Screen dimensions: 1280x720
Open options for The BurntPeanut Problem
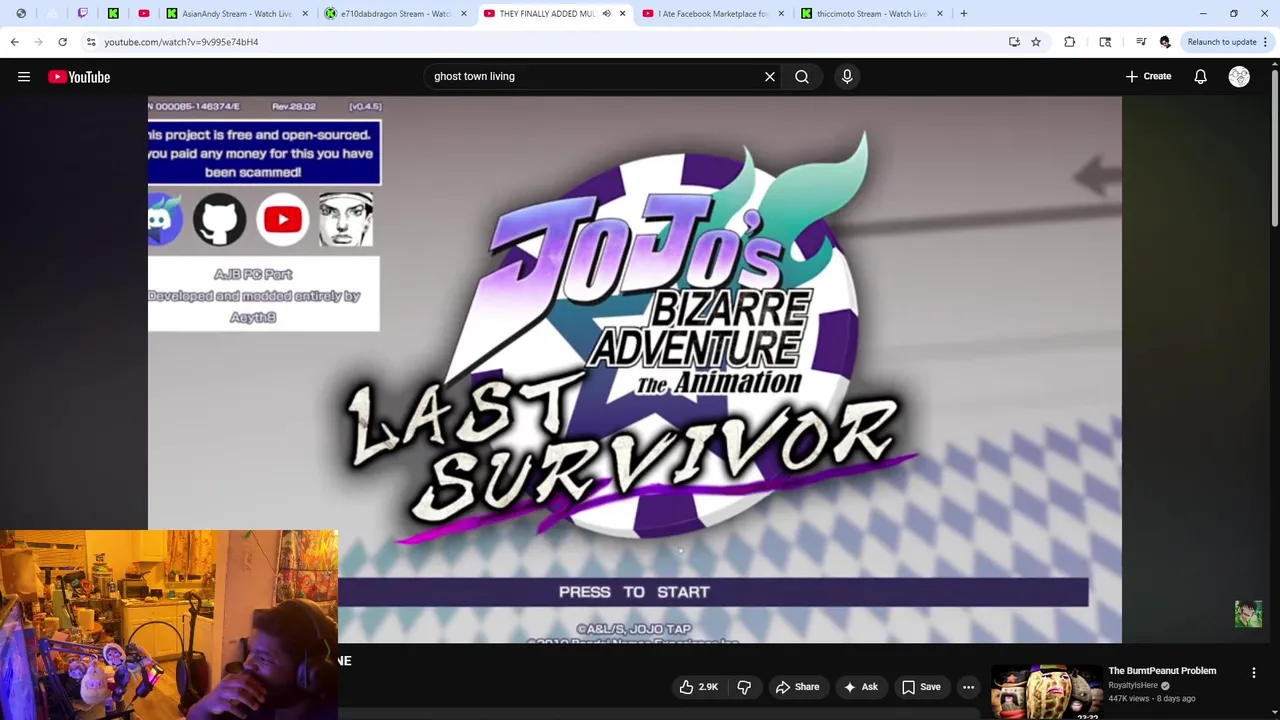(x=1253, y=673)
